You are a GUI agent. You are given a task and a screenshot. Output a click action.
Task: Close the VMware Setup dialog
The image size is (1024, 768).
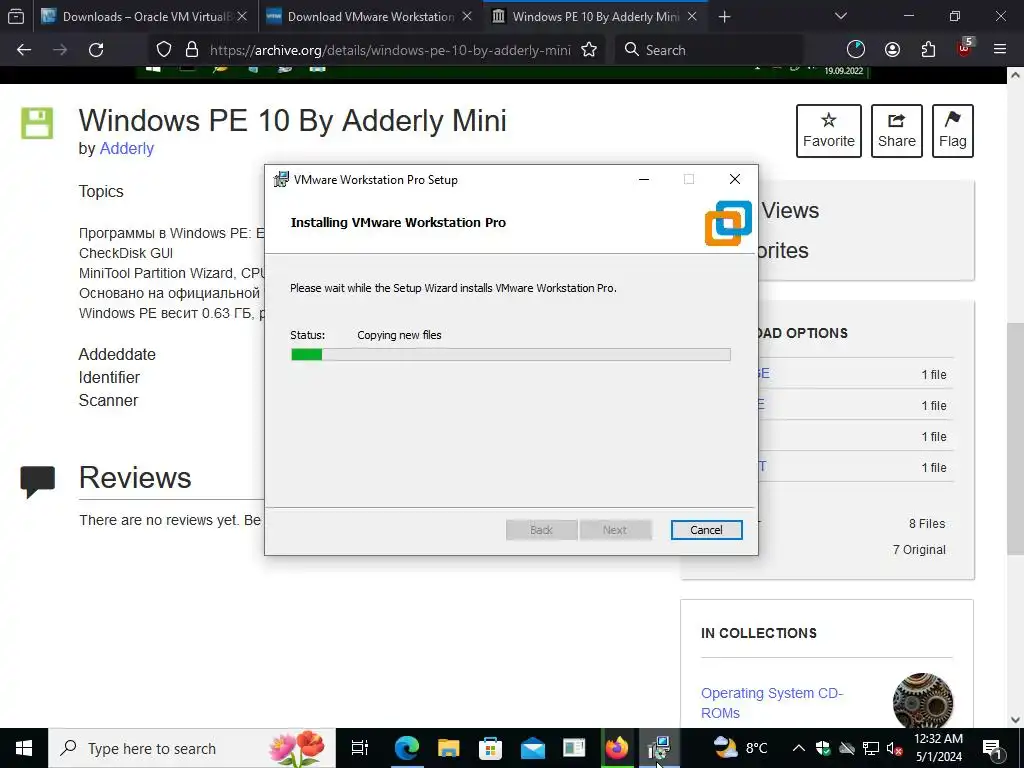735,179
